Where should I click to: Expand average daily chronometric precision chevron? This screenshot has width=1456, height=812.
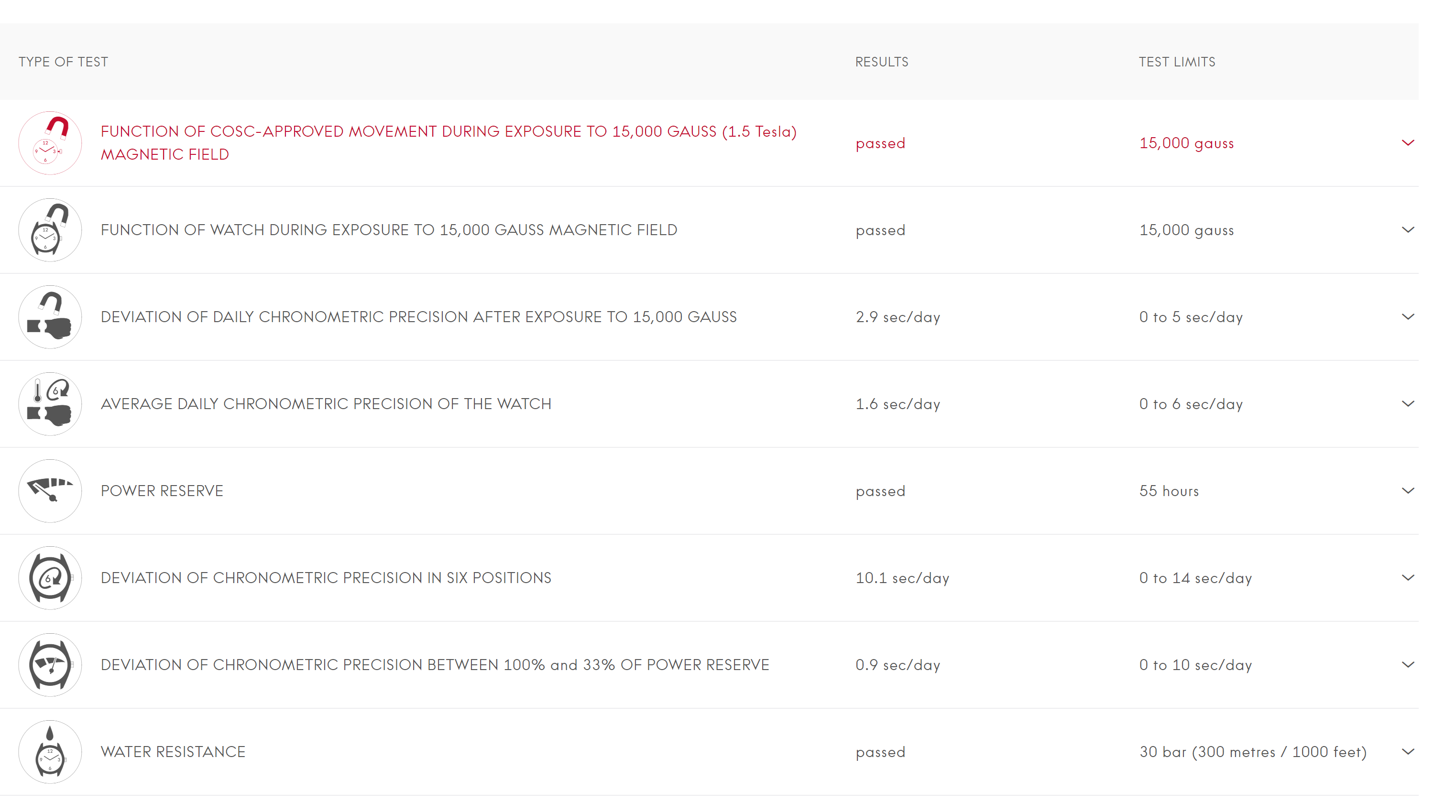coord(1408,404)
